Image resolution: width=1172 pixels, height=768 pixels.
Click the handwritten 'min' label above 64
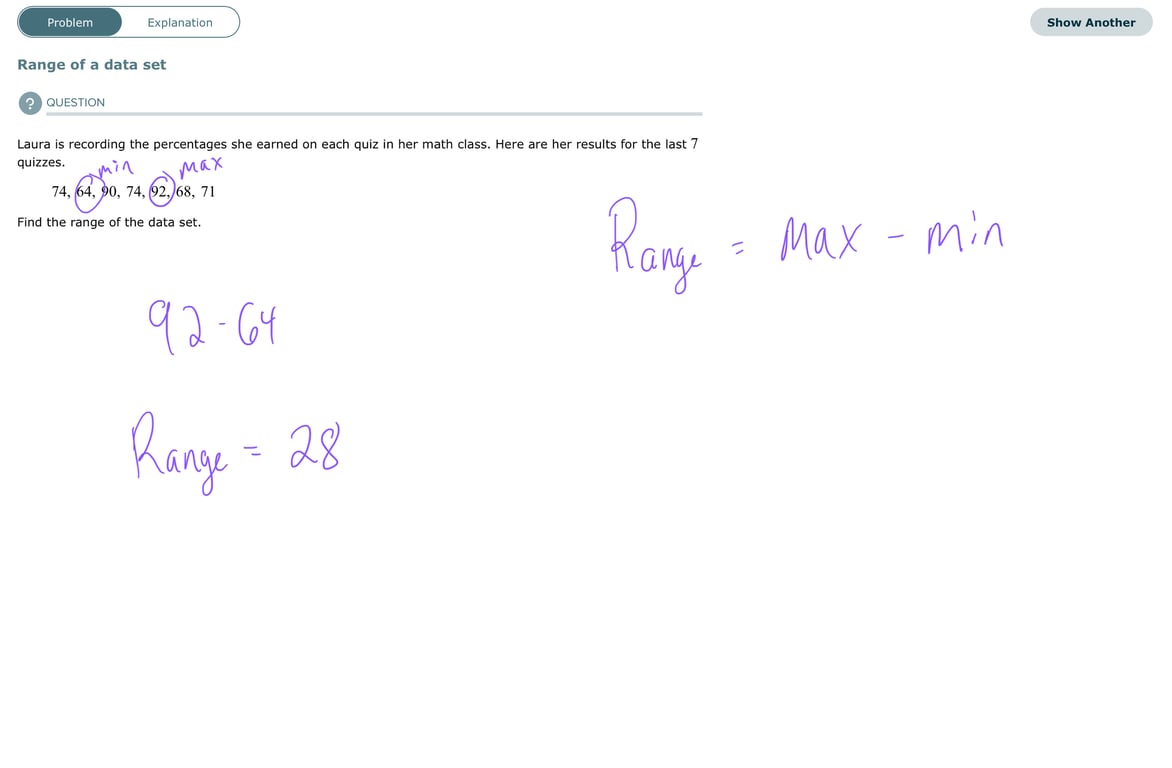pyautogui.click(x=116, y=168)
